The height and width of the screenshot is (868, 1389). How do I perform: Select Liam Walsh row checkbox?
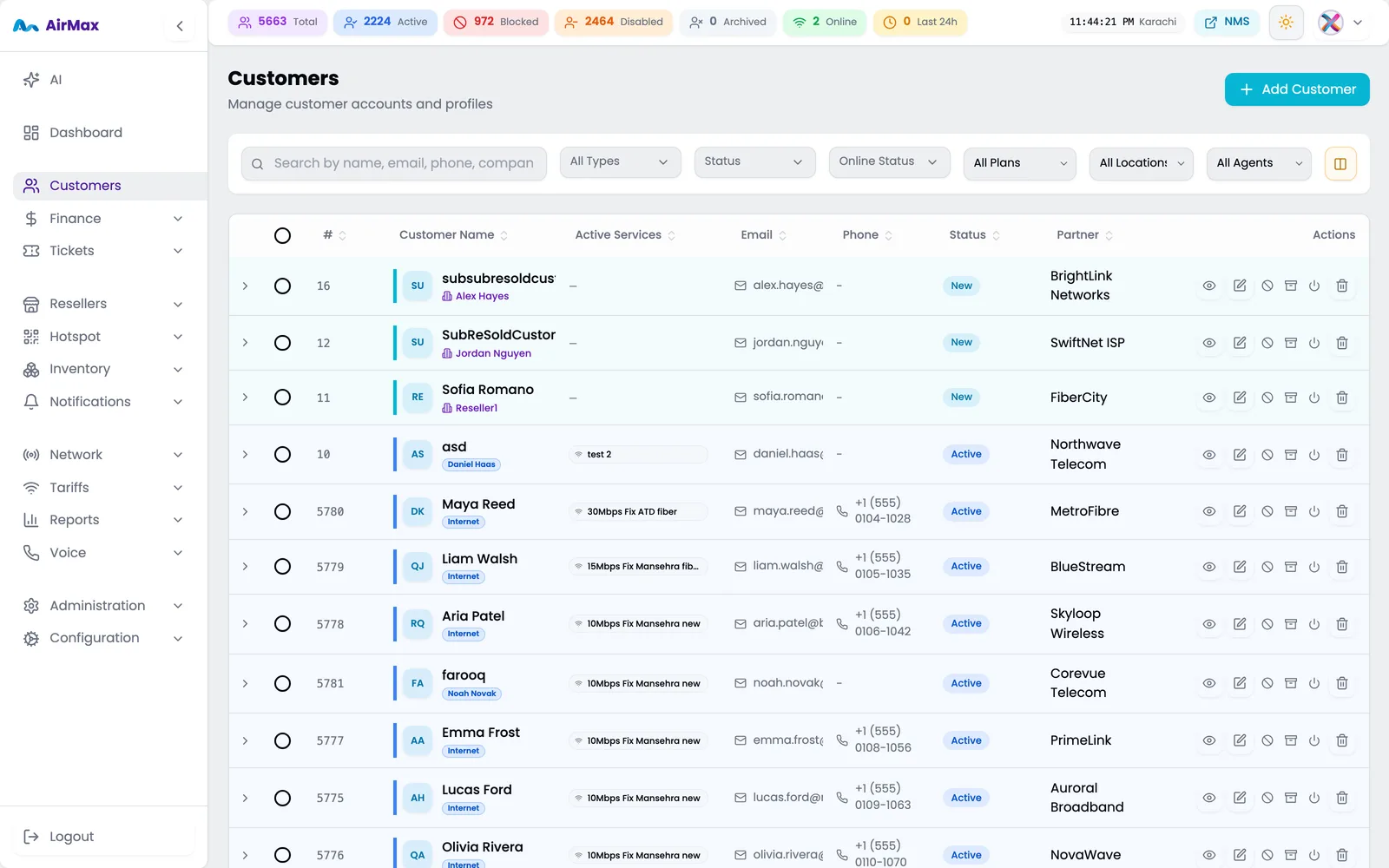[x=282, y=567]
